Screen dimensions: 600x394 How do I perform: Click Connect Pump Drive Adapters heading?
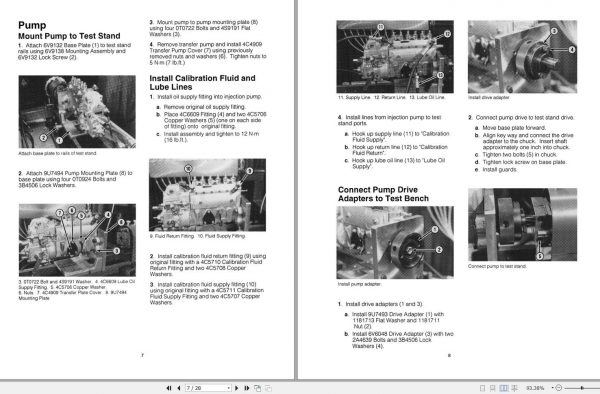point(383,194)
